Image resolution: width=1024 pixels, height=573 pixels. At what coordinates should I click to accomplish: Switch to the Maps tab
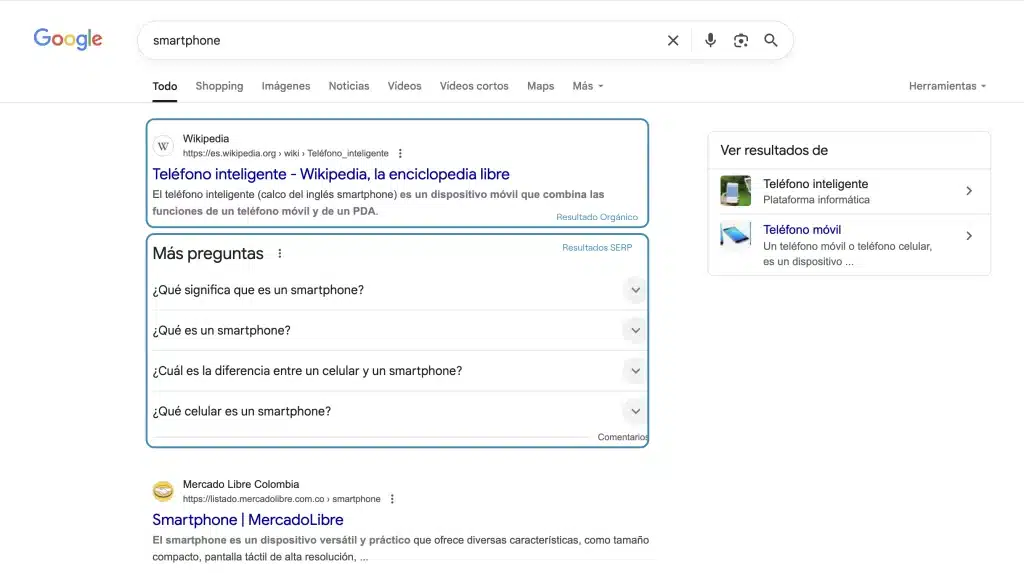coord(541,86)
